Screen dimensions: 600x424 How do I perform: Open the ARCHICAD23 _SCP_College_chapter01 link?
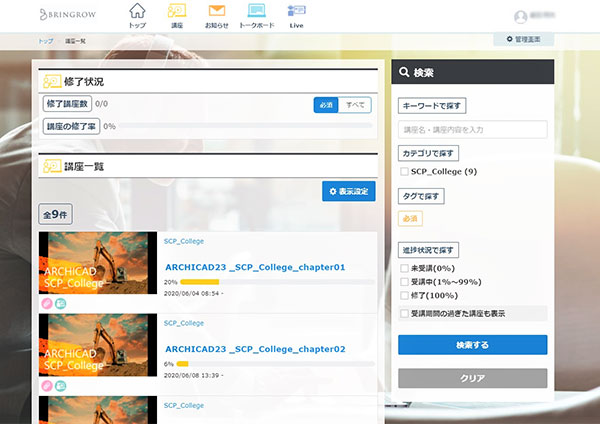click(255, 268)
